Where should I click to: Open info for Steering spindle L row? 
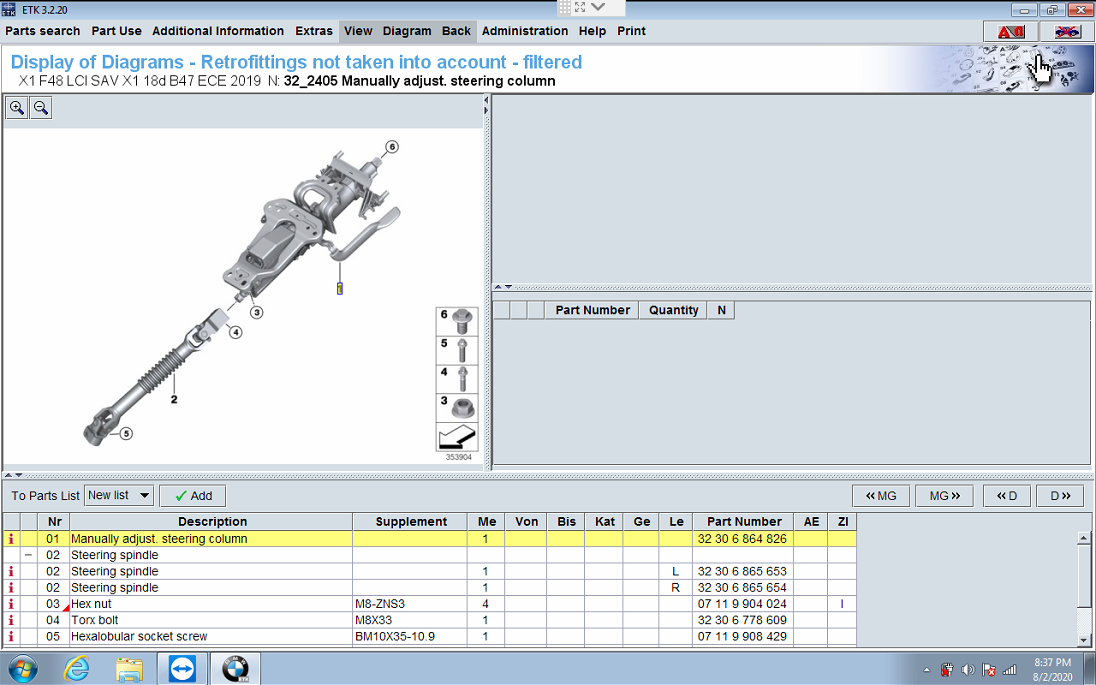click(10, 571)
